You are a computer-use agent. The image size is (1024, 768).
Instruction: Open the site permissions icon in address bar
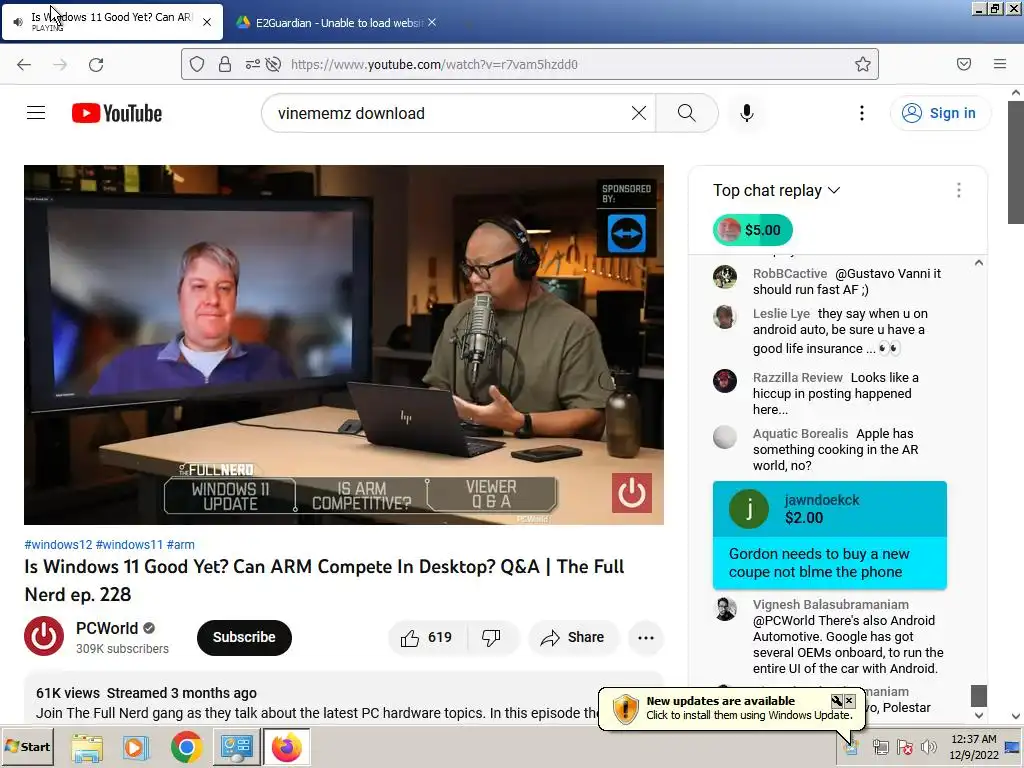(x=252, y=64)
